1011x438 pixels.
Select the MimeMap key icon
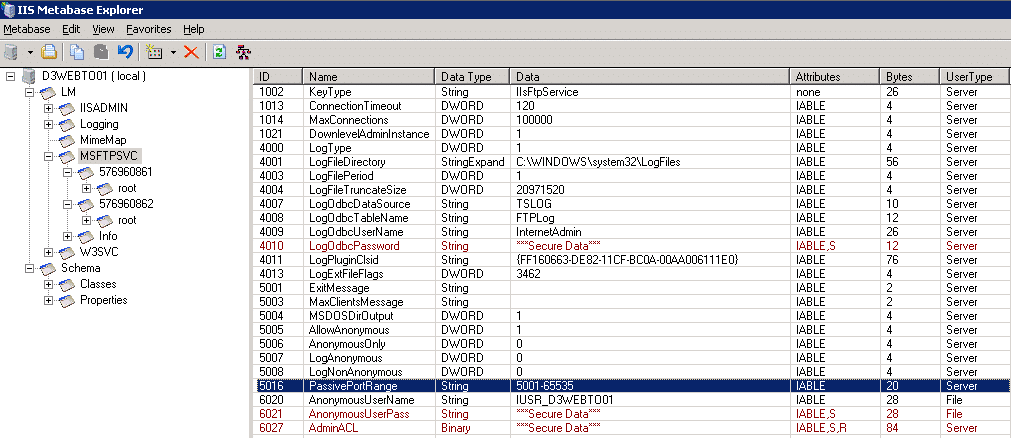pos(67,140)
